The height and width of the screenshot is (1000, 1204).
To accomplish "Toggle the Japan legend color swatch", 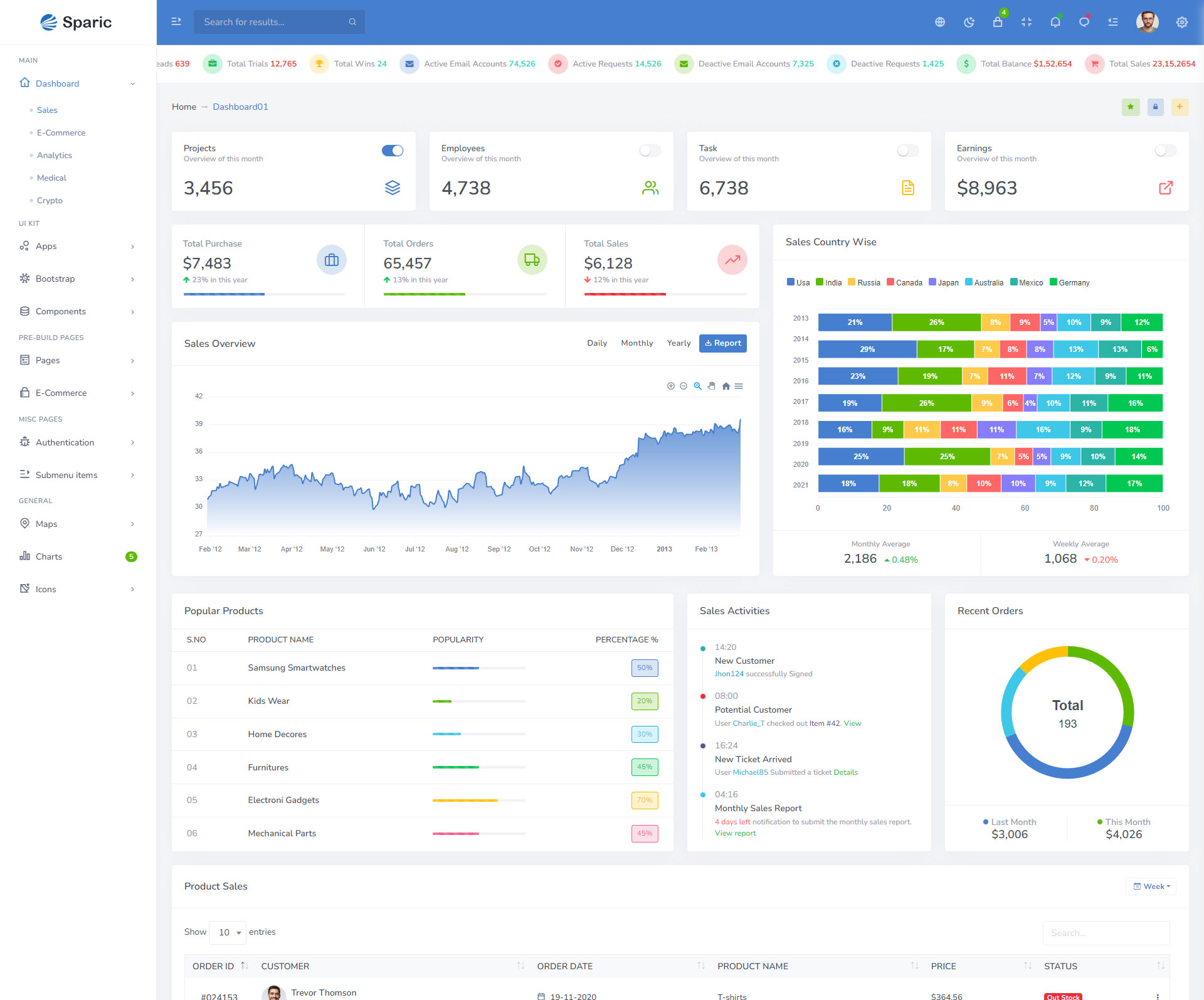I will 932,282.
